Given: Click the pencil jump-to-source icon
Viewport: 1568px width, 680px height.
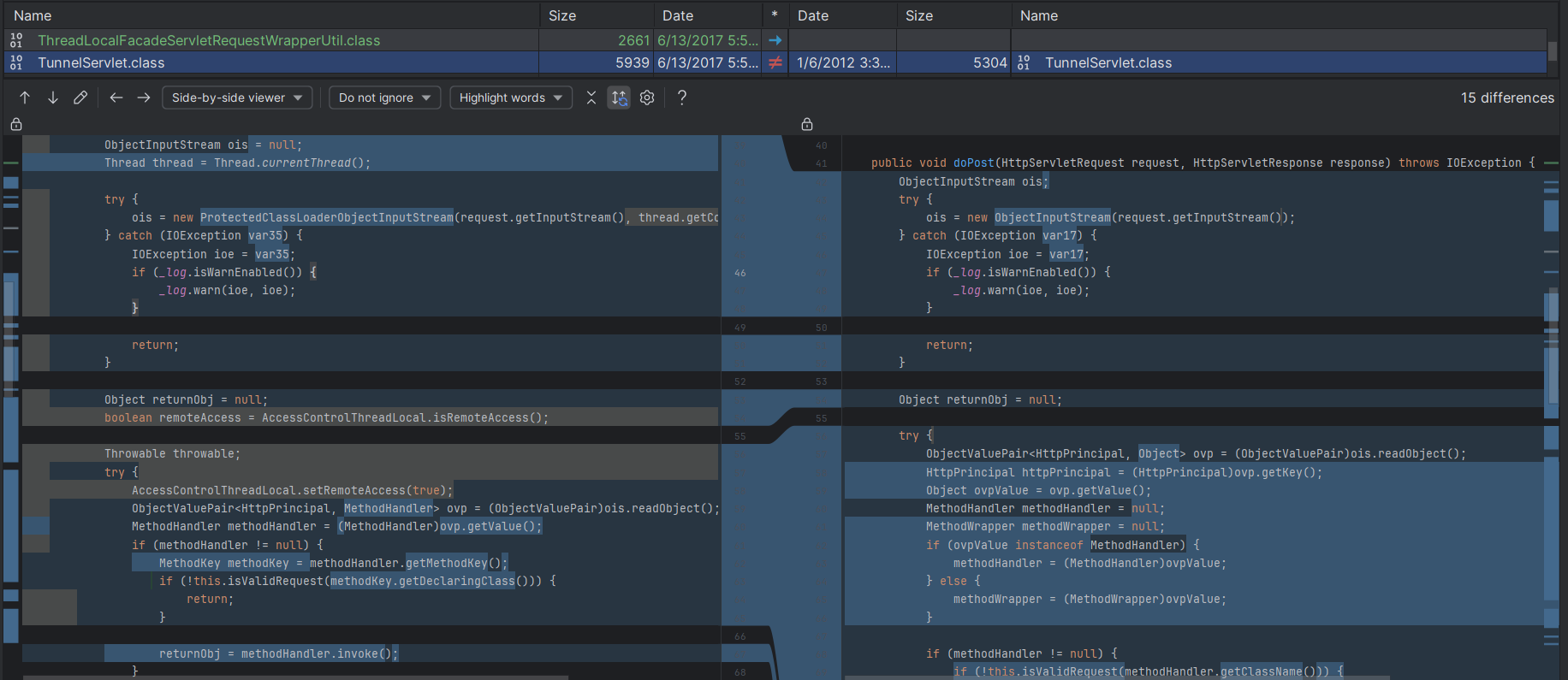Looking at the screenshot, I should point(80,98).
